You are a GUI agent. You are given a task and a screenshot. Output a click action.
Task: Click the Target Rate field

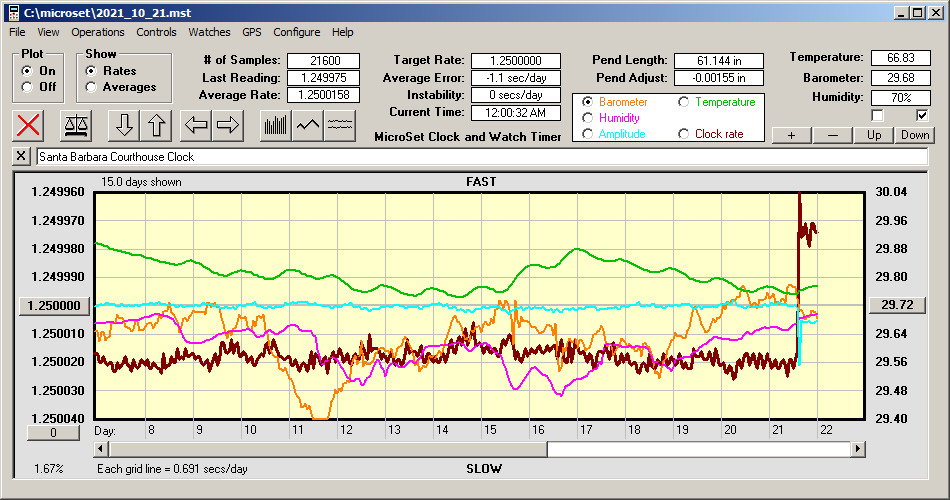point(516,61)
